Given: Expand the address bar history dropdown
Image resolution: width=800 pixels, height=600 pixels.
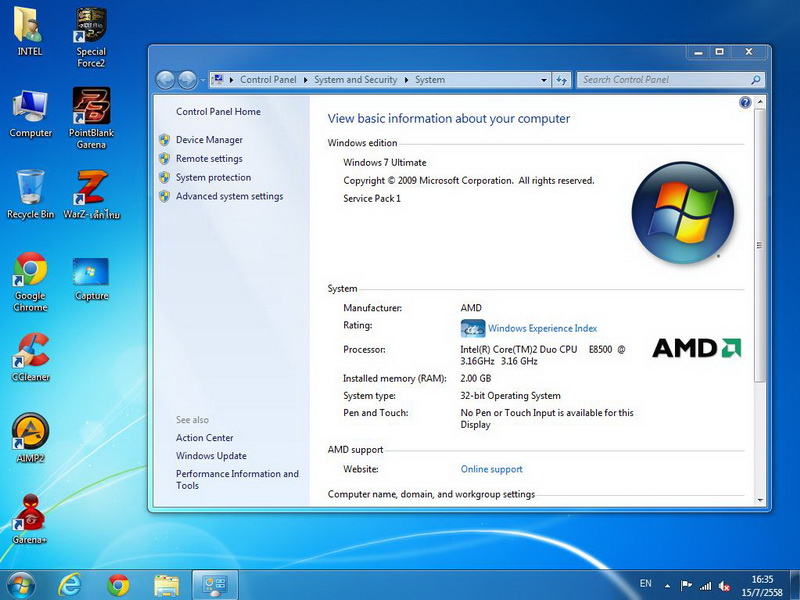Looking at the screenshot, I should tap(544, 80).
